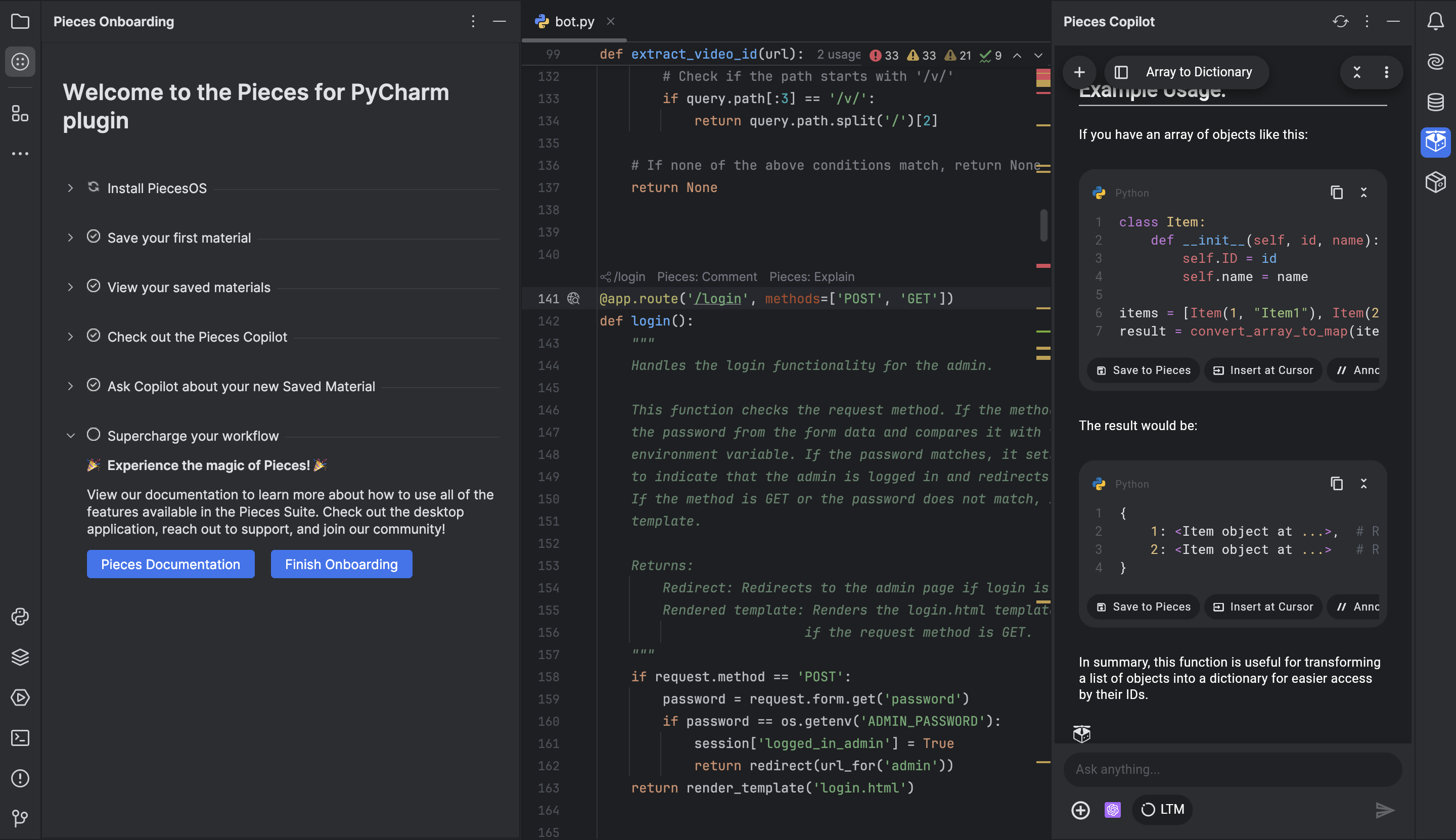Image resolution: width=1456 pixels, height=840 pixels.
Task: Click Finish Onboarding button
Action: coord(341,564)
